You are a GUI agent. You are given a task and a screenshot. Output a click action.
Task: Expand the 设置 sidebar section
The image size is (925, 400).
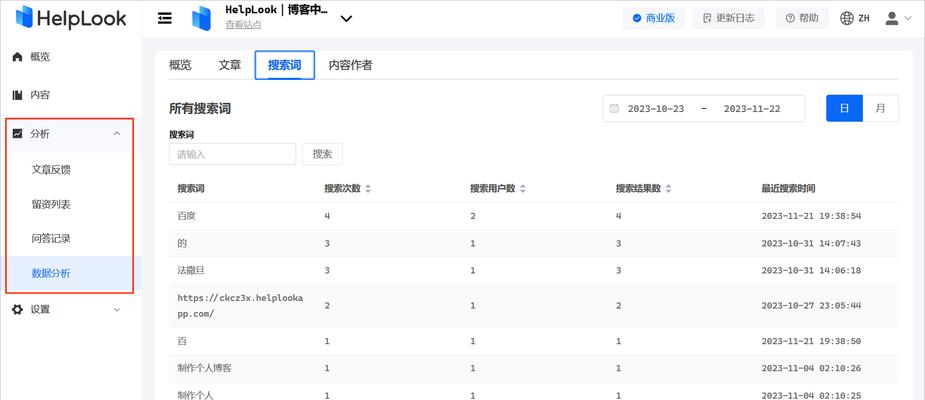(71, 309)
